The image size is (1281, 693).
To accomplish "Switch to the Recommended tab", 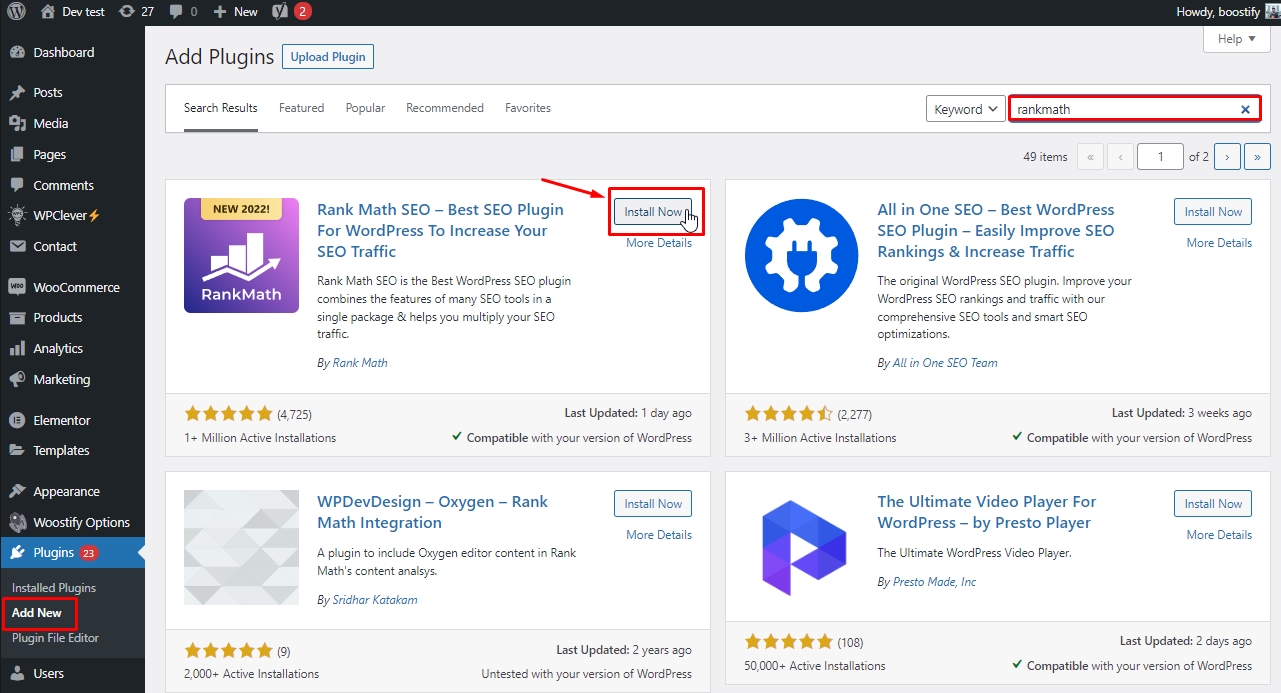I will pos(445,108).
